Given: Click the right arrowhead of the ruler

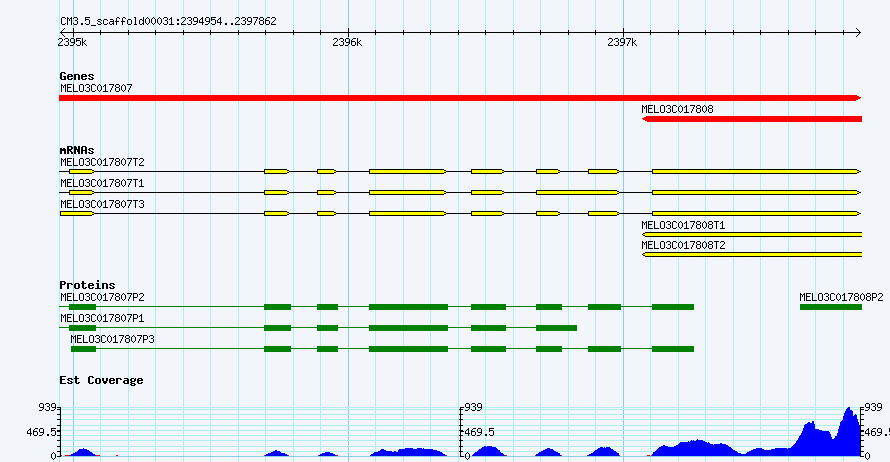Looking at the screenshot, I should 858,32.
